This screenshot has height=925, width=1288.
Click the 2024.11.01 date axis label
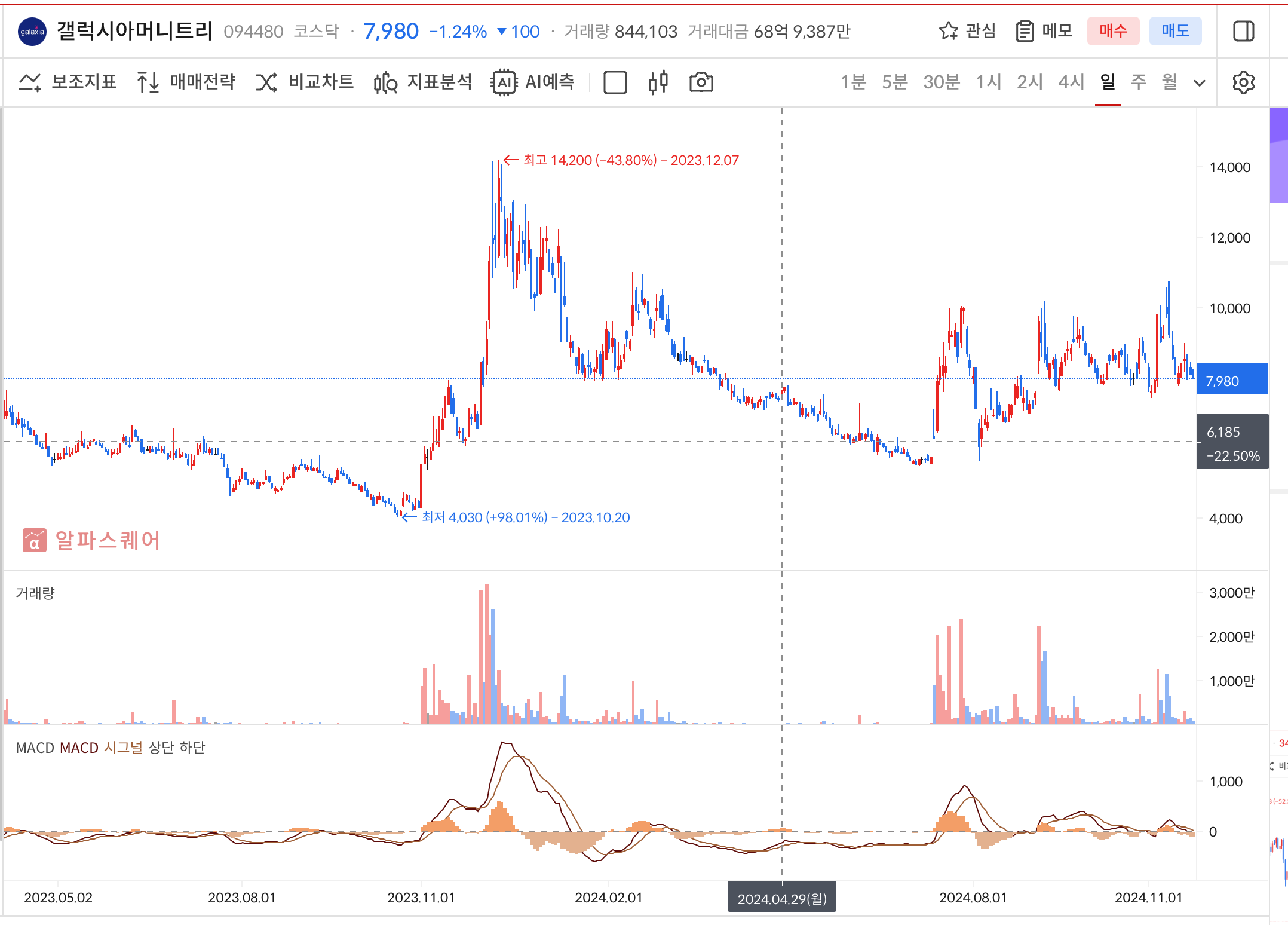1149,898
